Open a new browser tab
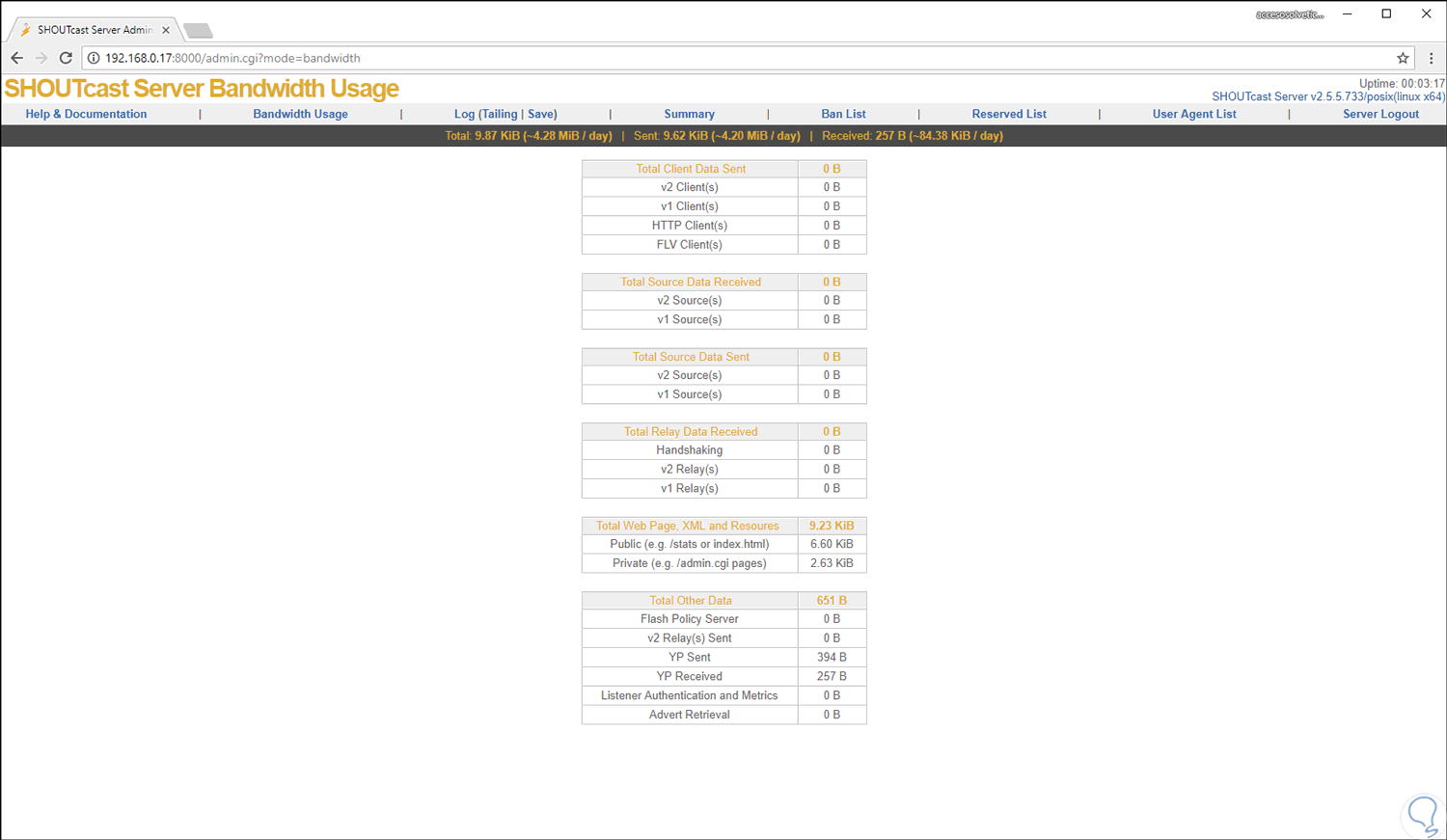The image size is (1447, 840). (x=198, y=30)
